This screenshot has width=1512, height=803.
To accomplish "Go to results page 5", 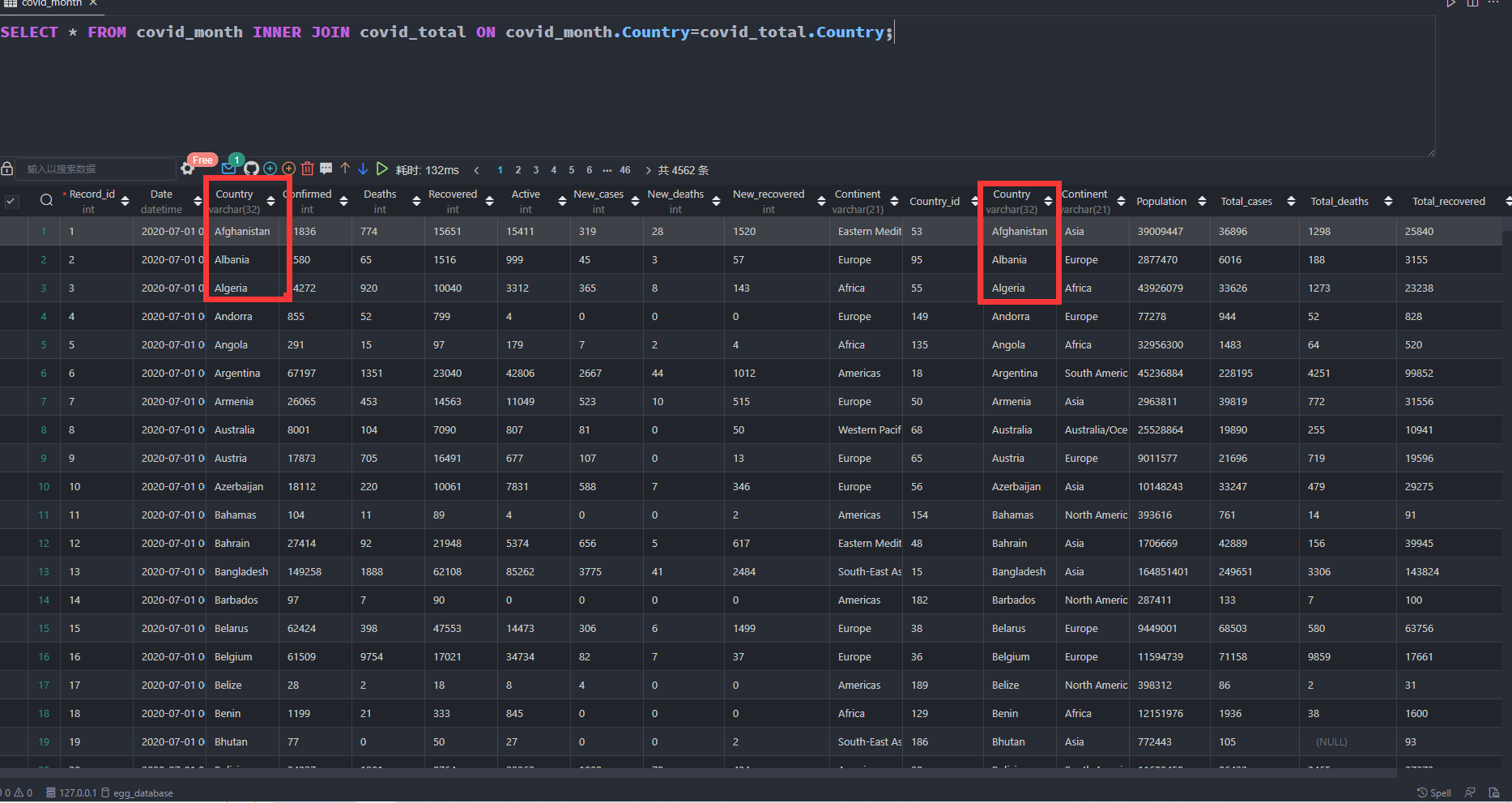I will pyautogui.click(x=572, y=170).
